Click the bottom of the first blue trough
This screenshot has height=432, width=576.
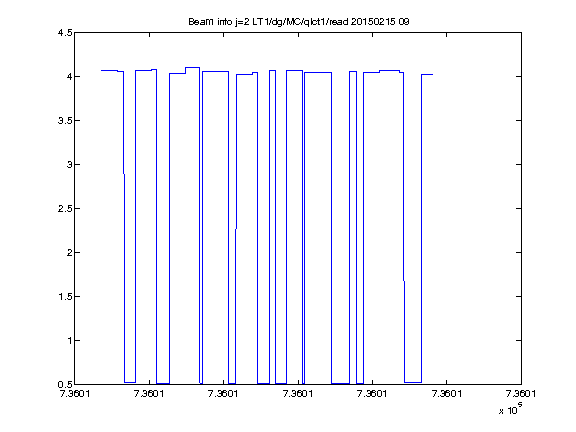coord(130,382)
